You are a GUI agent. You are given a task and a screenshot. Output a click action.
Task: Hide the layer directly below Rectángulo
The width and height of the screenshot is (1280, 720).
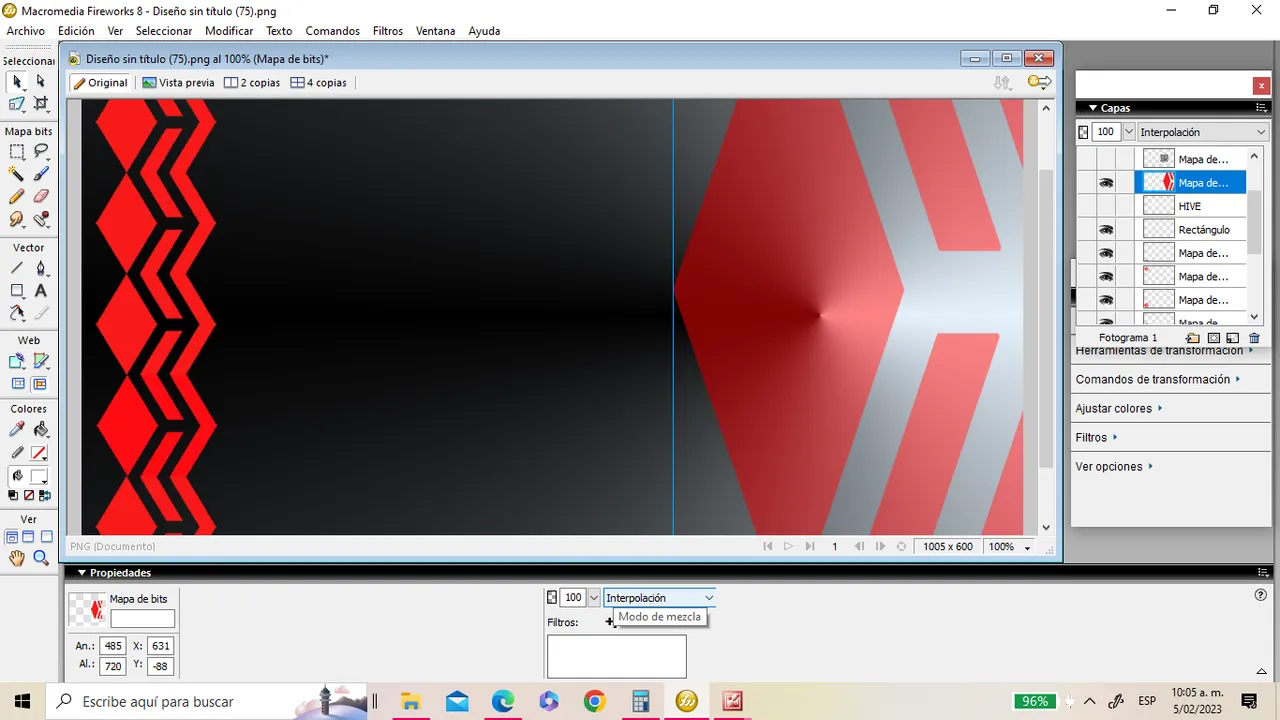point(1106,253)
